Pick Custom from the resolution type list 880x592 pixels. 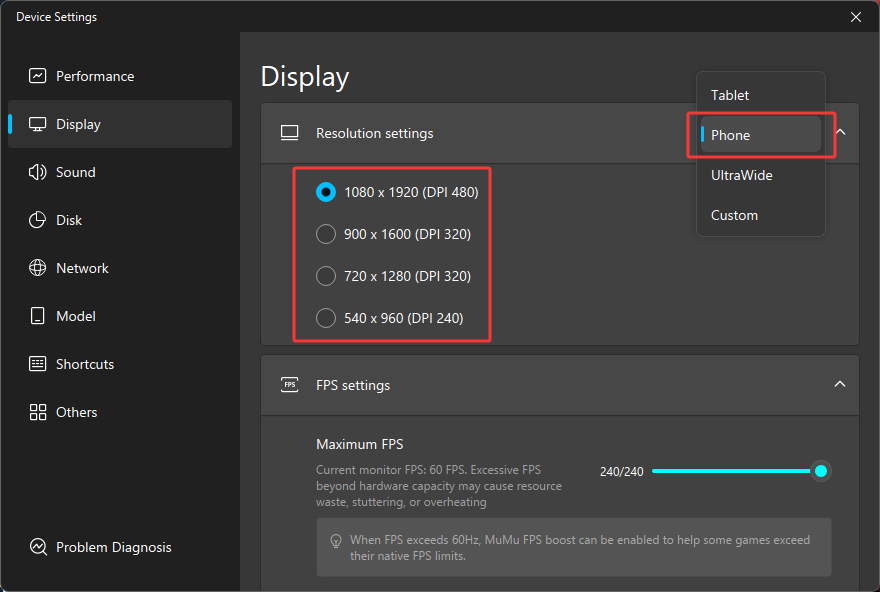[734, 215]
